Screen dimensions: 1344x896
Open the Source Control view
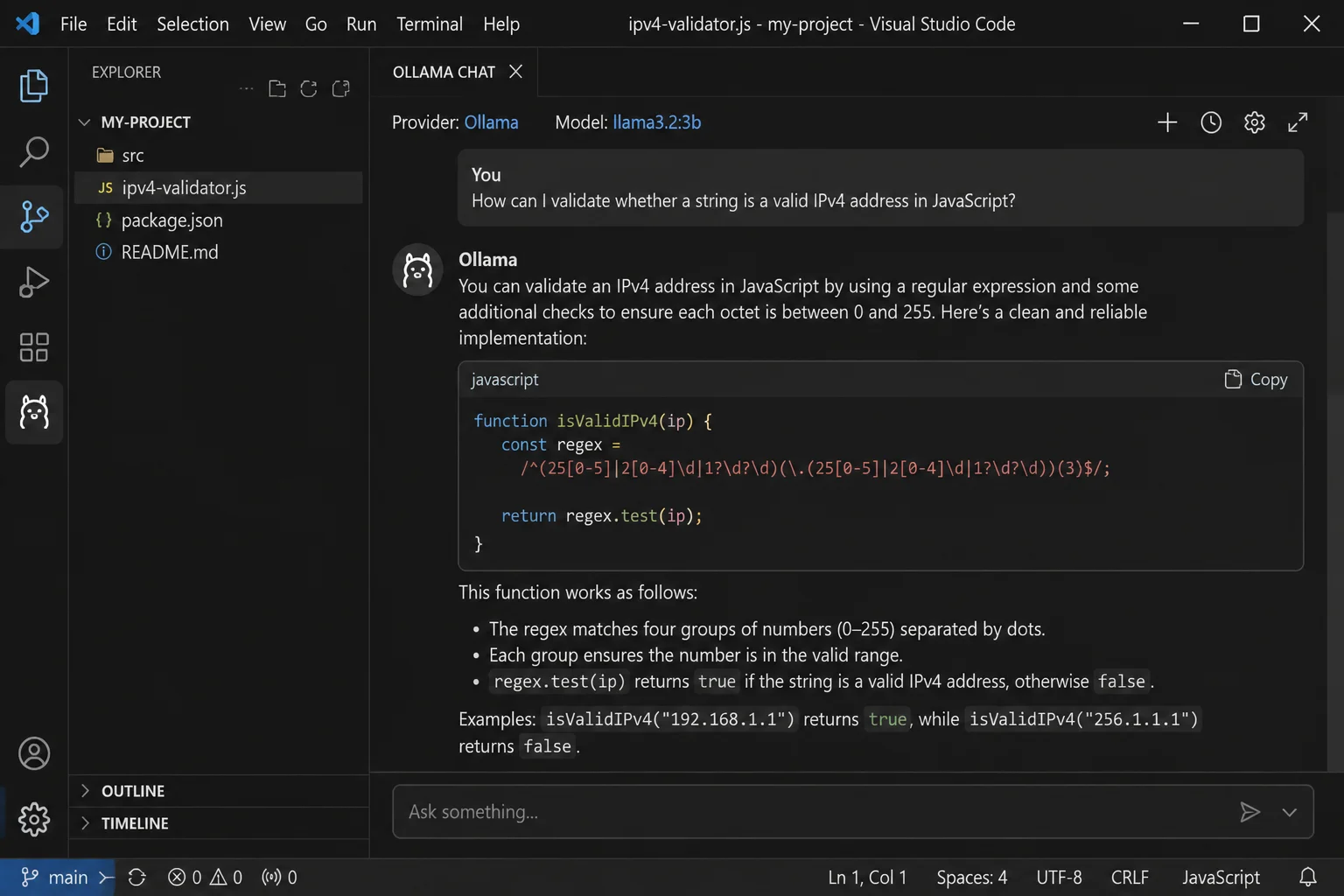pos(33,216)
